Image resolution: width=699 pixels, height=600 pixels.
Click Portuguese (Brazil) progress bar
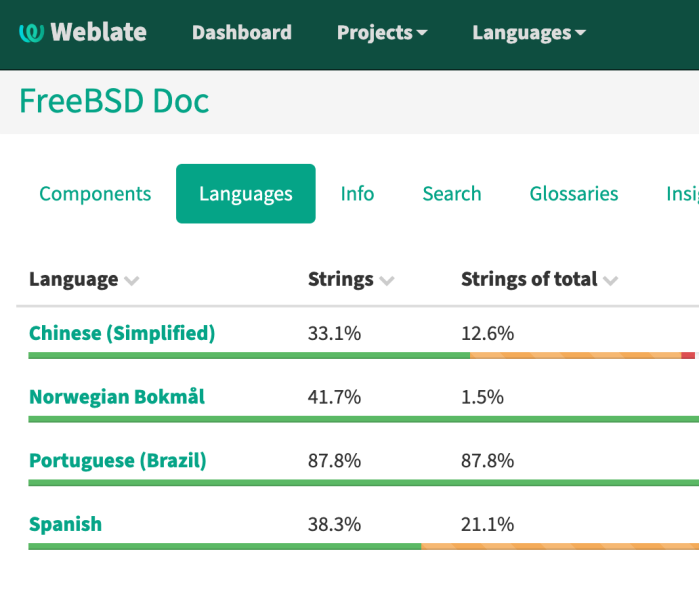(x=363, y=483)
